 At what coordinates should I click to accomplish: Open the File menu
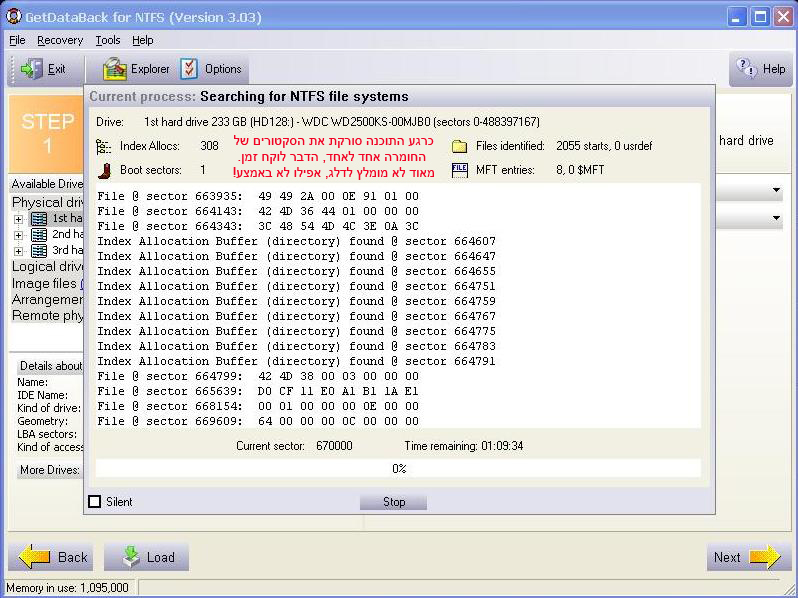pos(17,40)
